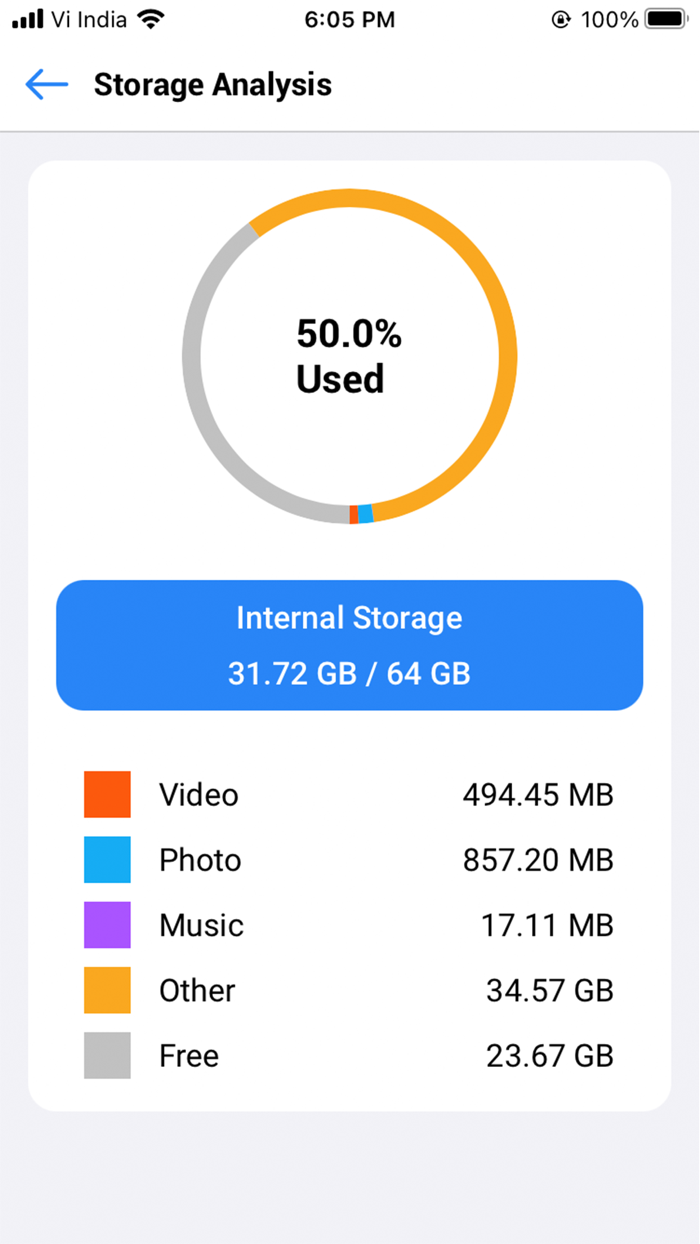Tap the 50.0% Used label inside the ring
This screenshot has width=700, height=1244.
coord(346,356)
